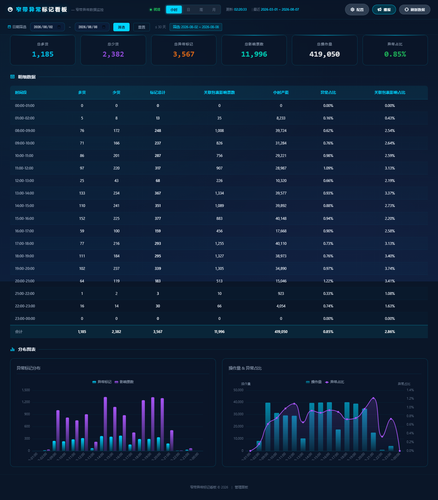This screenshot has width=438, height=500.
Task: Select the 11:00-12:00 table row label
Action: [x=24, y=168]
